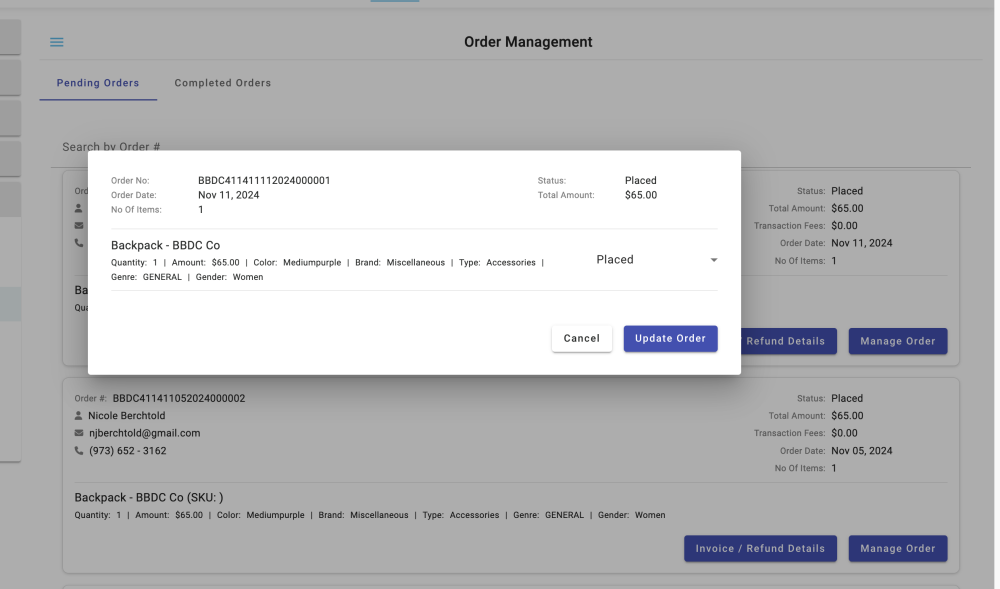Click the envelope icon beside njberchtold@gmail.com
This screenshot has width=1000, height=589.
pos(79,433)
